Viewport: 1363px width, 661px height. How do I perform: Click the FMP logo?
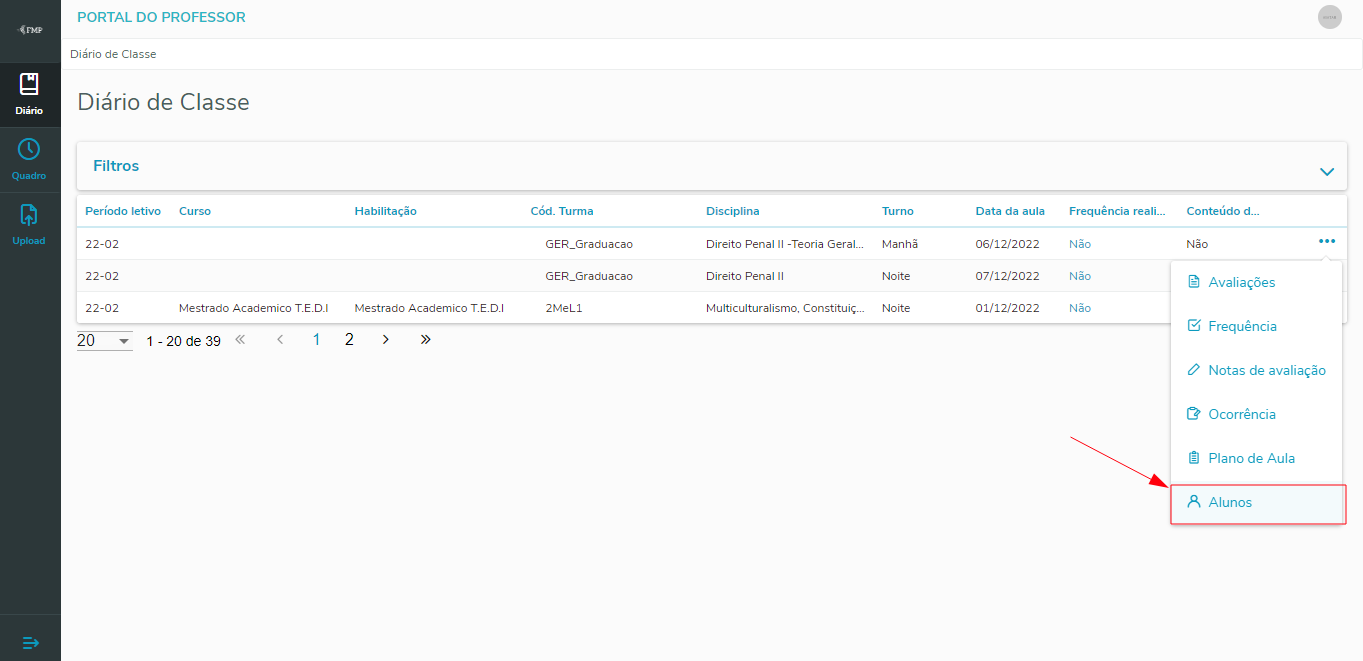[30, 30]
